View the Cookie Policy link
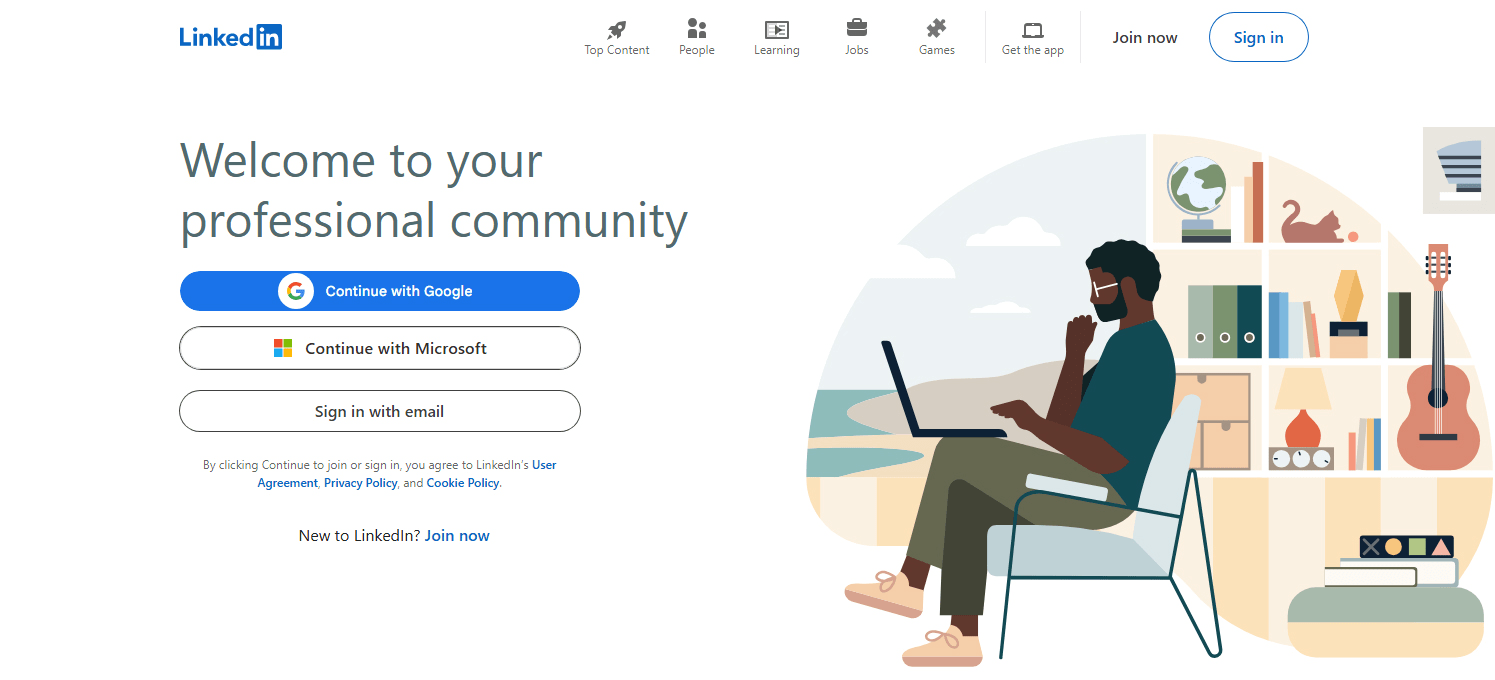The image size is (1495, 680). [x=462, y=483]
